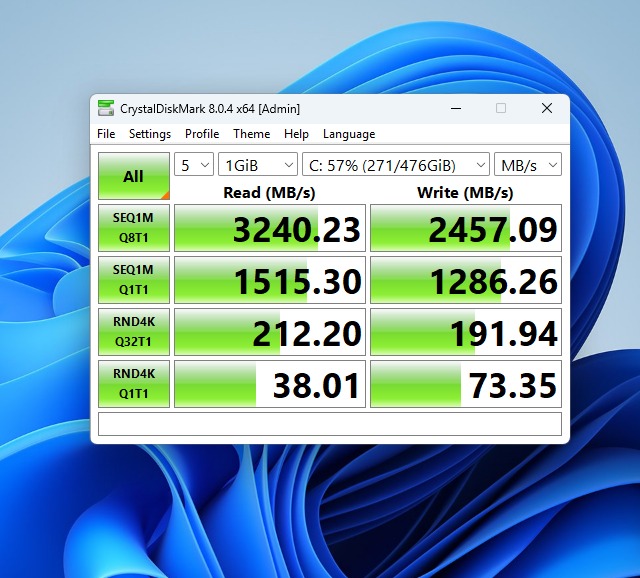
Task: Start the SEQ1M Q1T1 test
Action: [133, 280]
